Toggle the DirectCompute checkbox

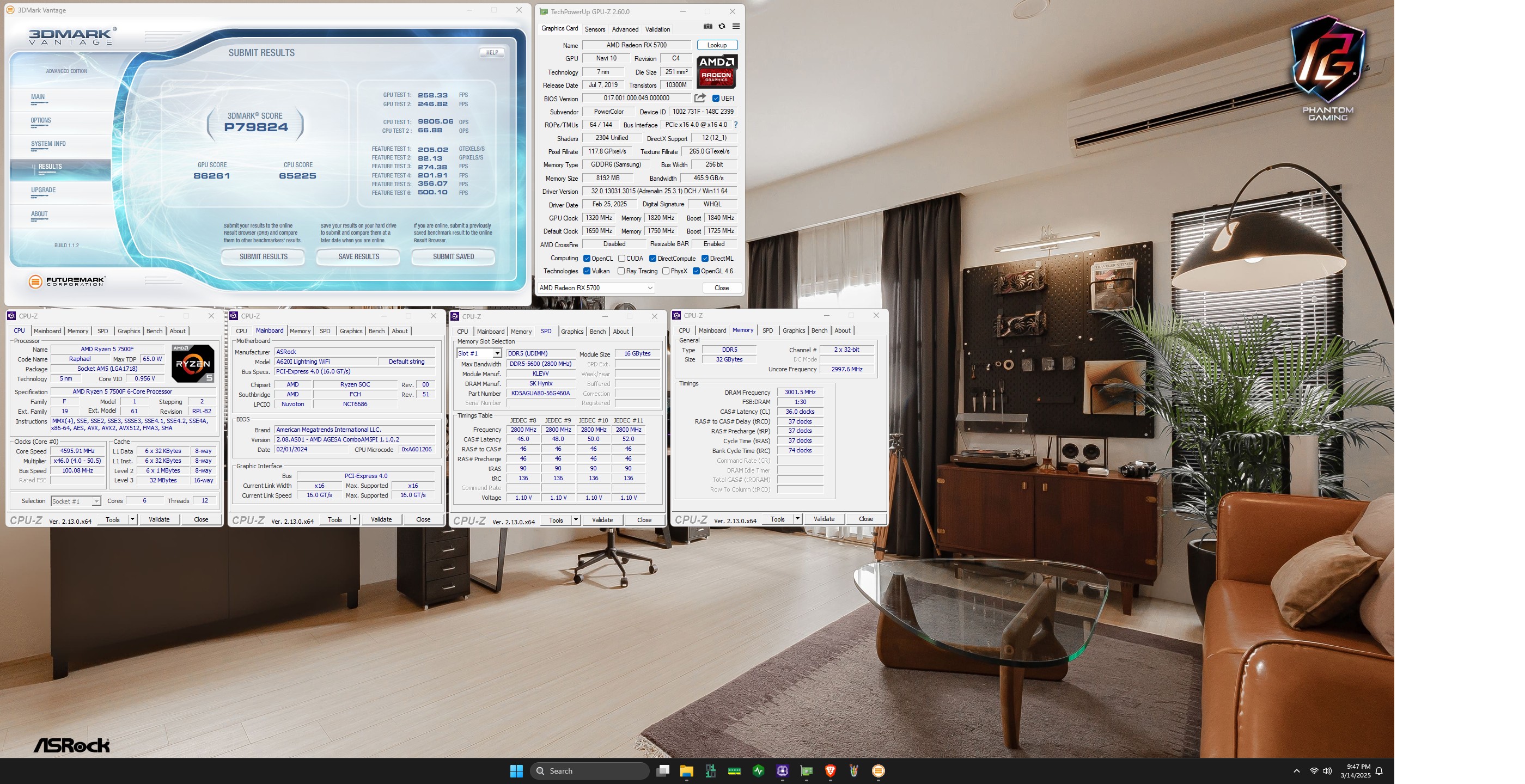click(652, 259)
